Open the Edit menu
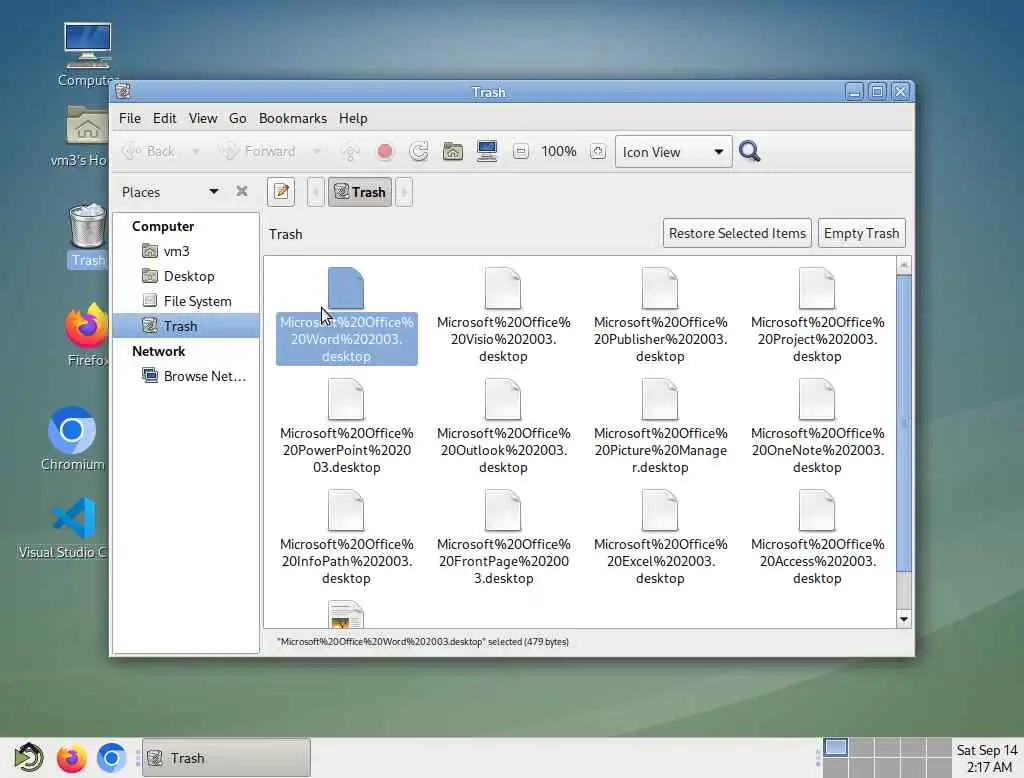This screenshot has width=1024, height=778. [x=165, y=118]
